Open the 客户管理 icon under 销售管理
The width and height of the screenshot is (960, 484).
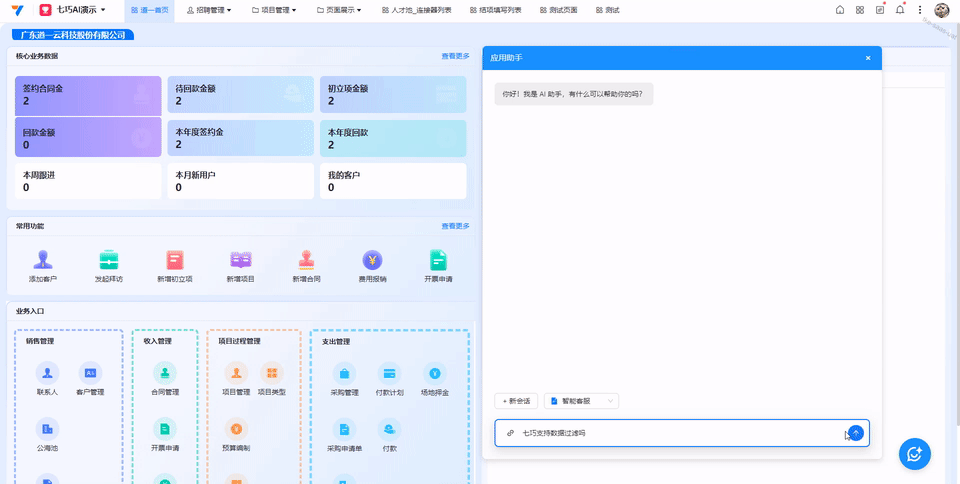point(90,373)
